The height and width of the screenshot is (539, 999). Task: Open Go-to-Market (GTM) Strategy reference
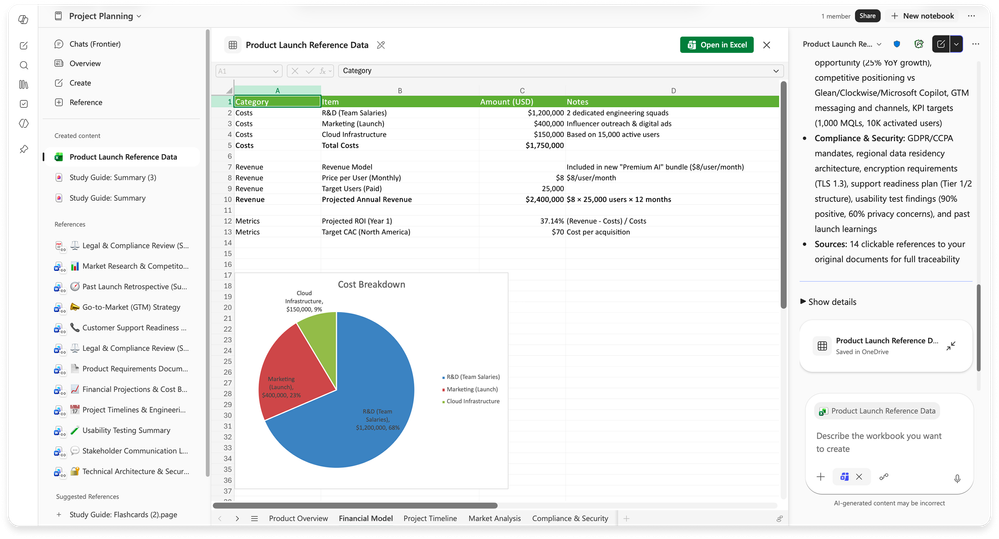click(121, 307)
